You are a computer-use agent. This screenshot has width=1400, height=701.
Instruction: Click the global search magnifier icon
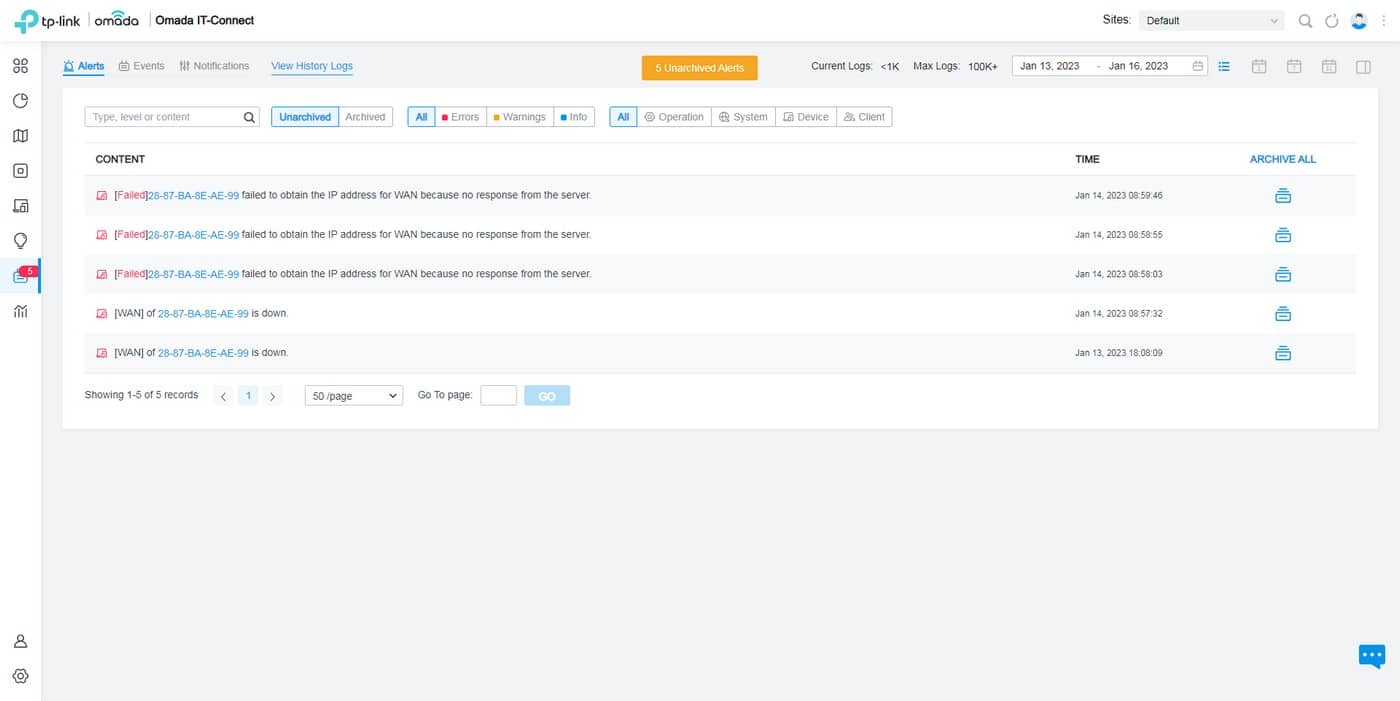pos(1305,21)
